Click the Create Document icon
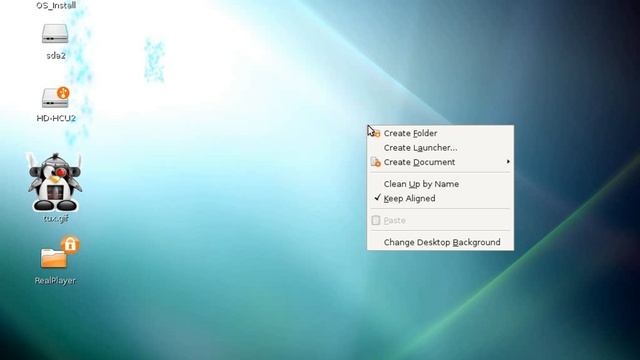The width and height of the screenshot is (640, 360). [376, 162]
